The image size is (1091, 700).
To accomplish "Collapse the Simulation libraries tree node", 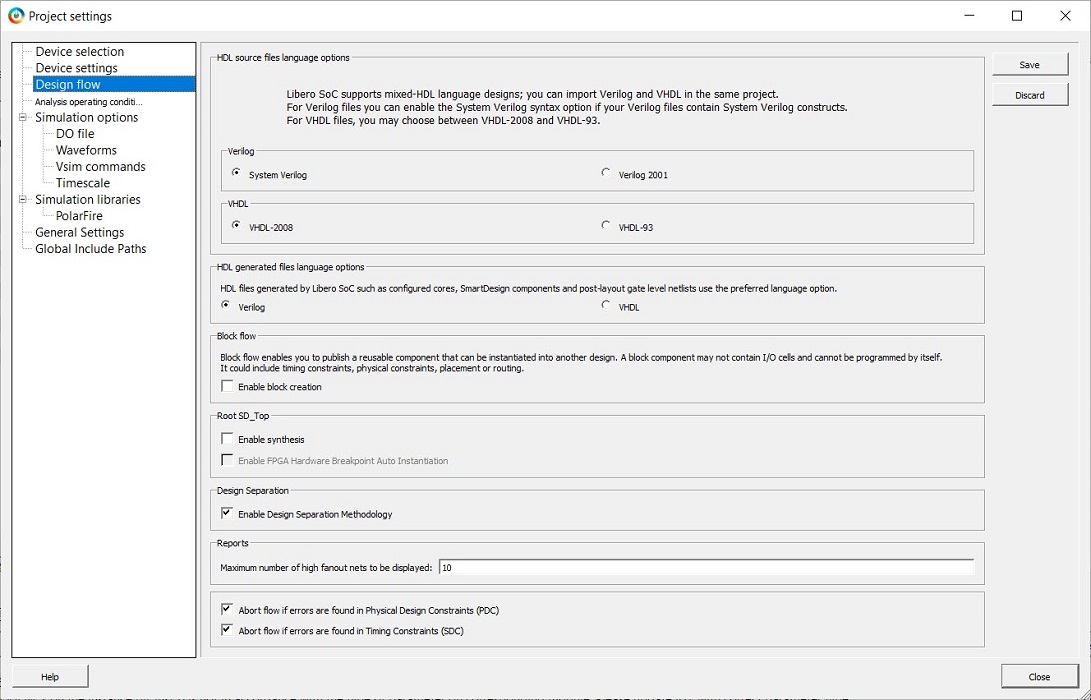I will click(x=24, y=200).
